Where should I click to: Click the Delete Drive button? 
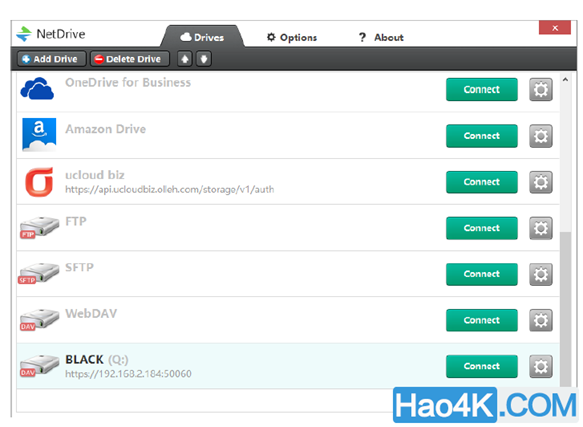coord(129,59)
